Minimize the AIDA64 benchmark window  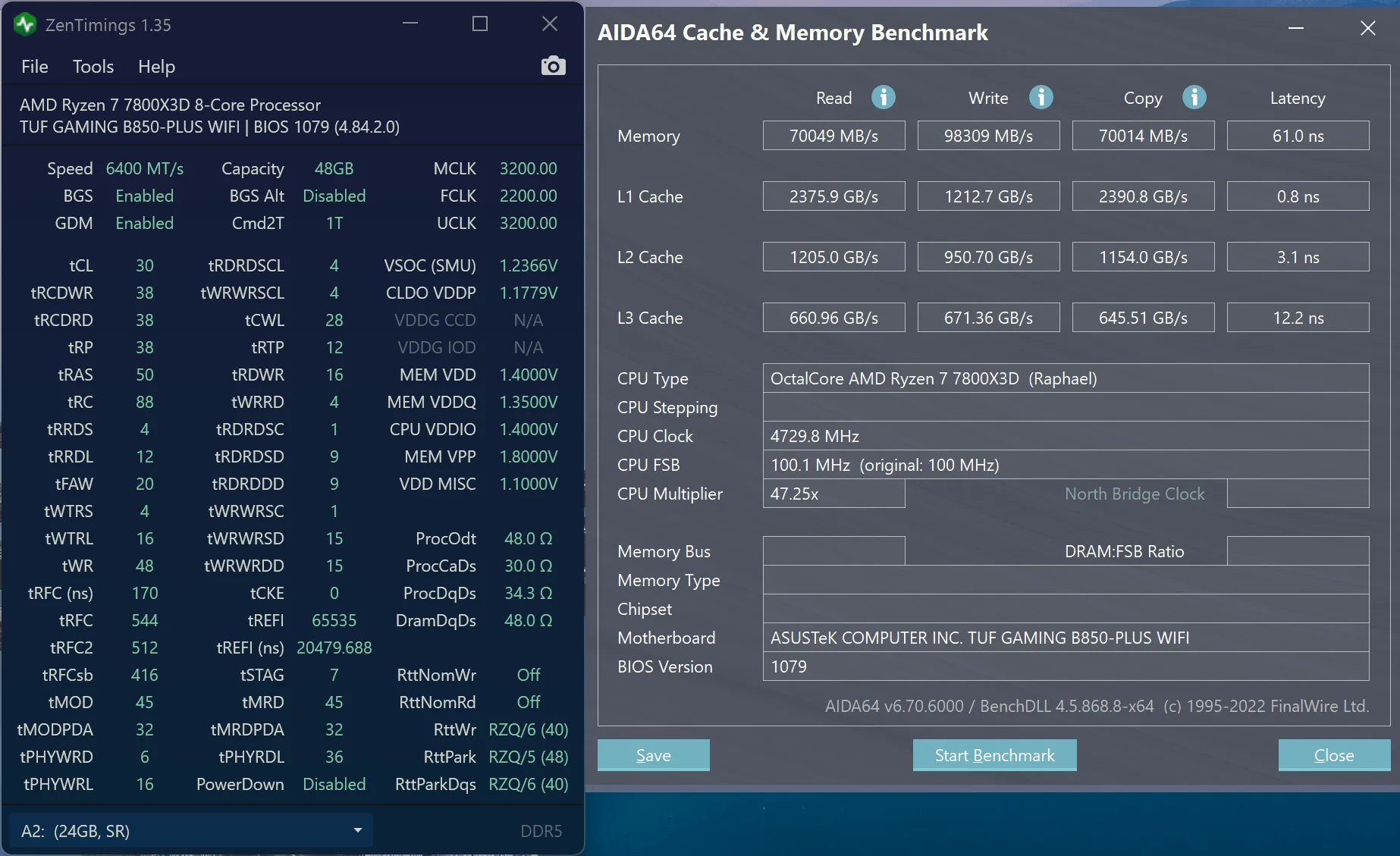(1296, 29)
